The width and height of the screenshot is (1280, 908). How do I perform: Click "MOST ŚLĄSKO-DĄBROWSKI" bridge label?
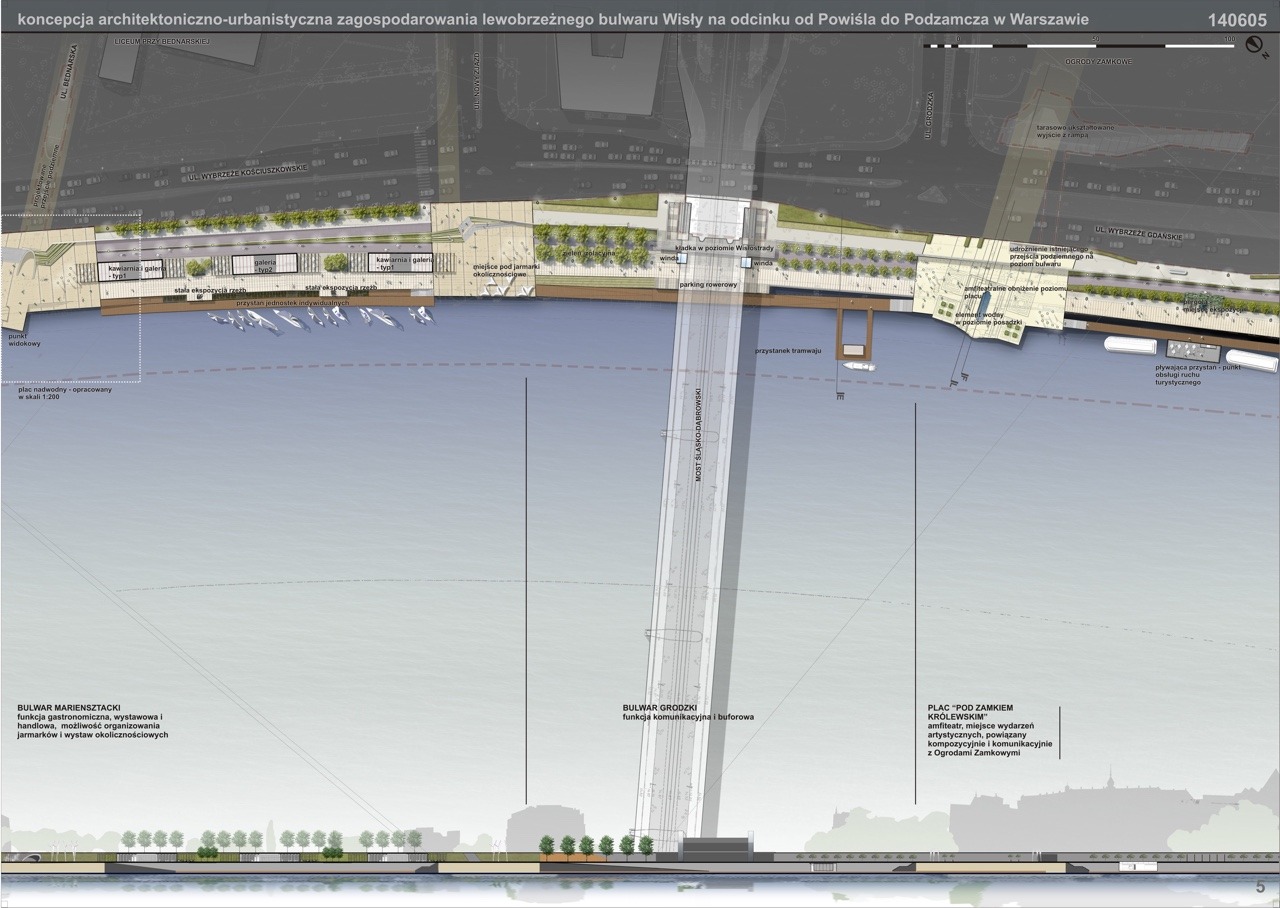[700, 436]
